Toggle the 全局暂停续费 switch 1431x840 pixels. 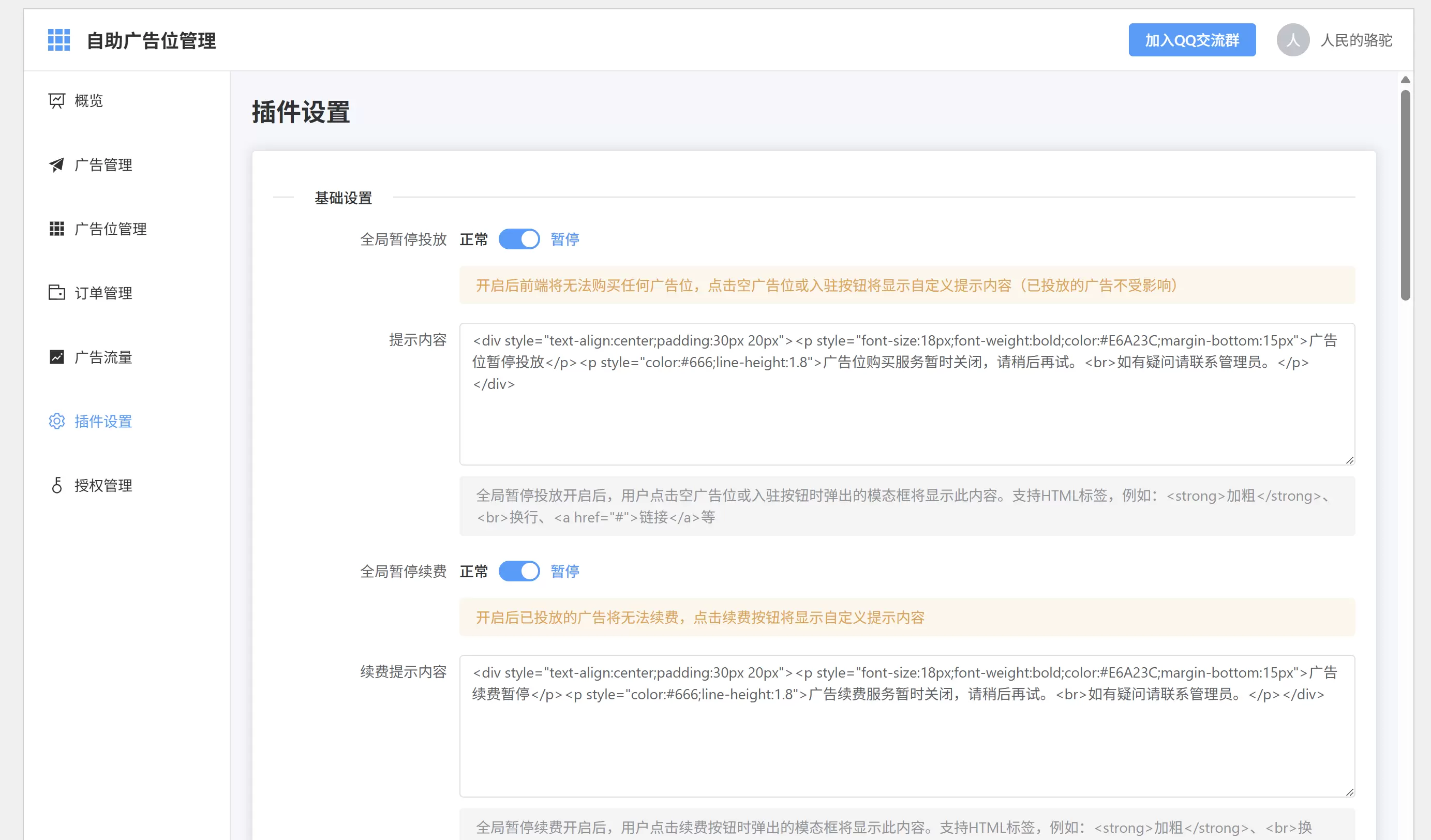pyautogui.click(x=519, y=572)
